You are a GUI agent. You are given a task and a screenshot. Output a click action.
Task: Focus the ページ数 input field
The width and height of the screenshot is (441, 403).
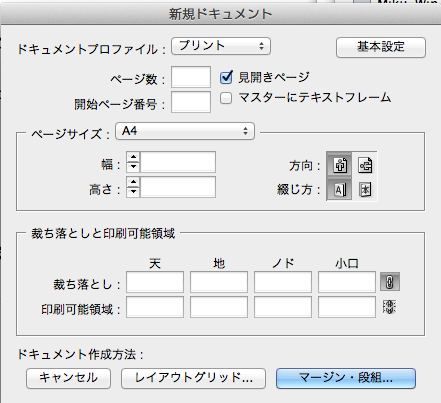click(191, 77)
